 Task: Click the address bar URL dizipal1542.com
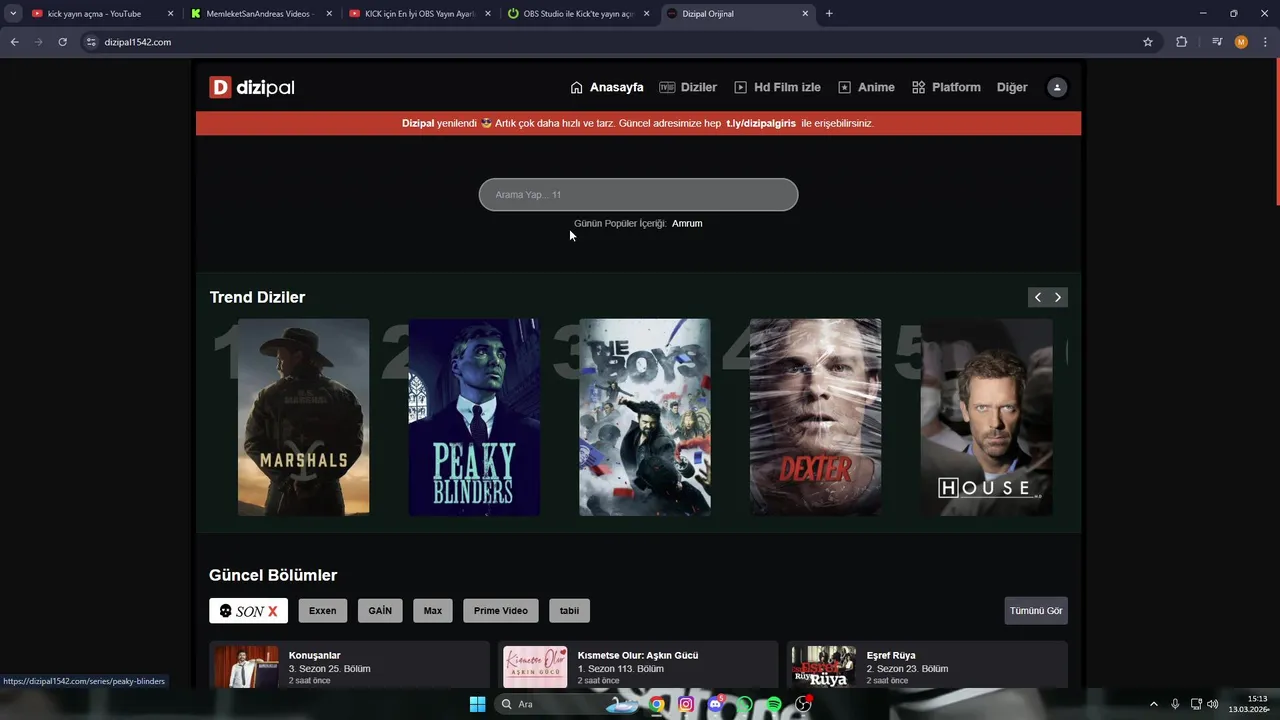point(138,42)
